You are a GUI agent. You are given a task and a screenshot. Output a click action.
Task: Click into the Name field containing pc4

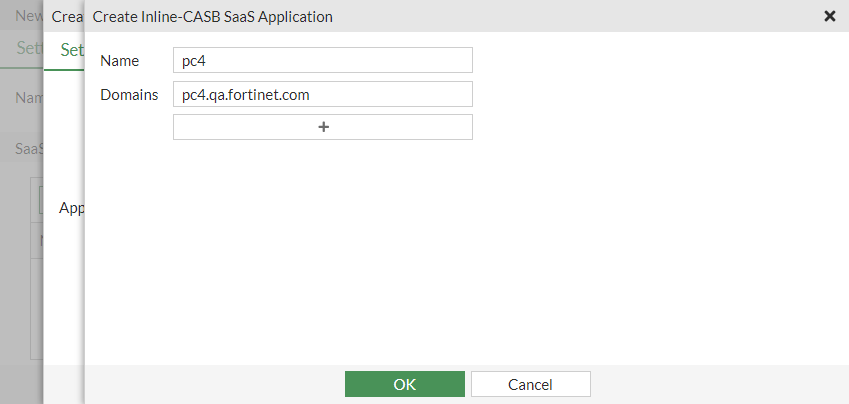coord(322,61)
